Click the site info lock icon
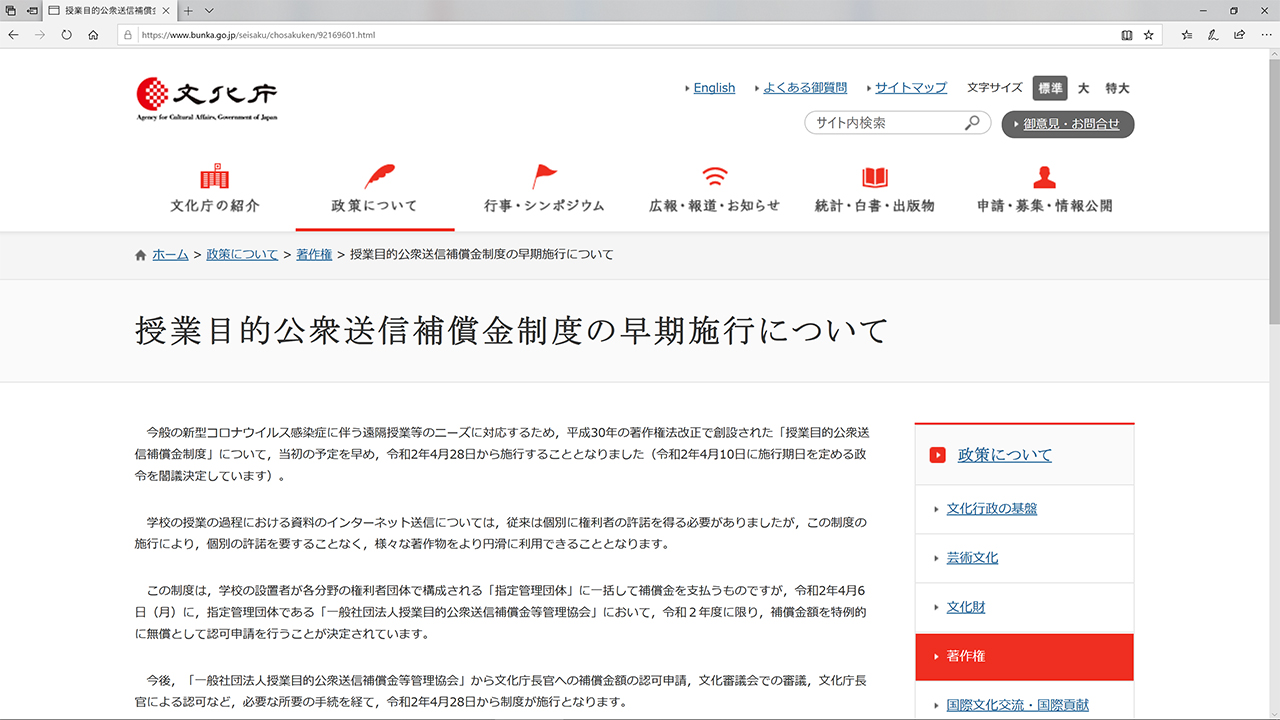 (x=128, y=34)
